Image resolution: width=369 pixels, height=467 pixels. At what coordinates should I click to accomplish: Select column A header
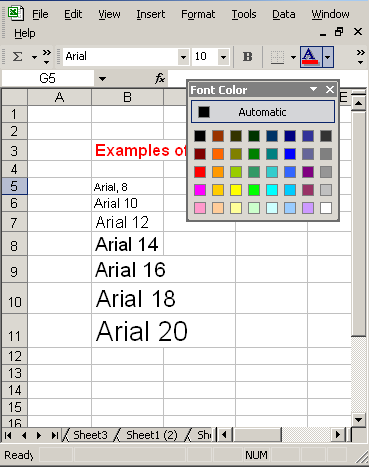(60, 97)
